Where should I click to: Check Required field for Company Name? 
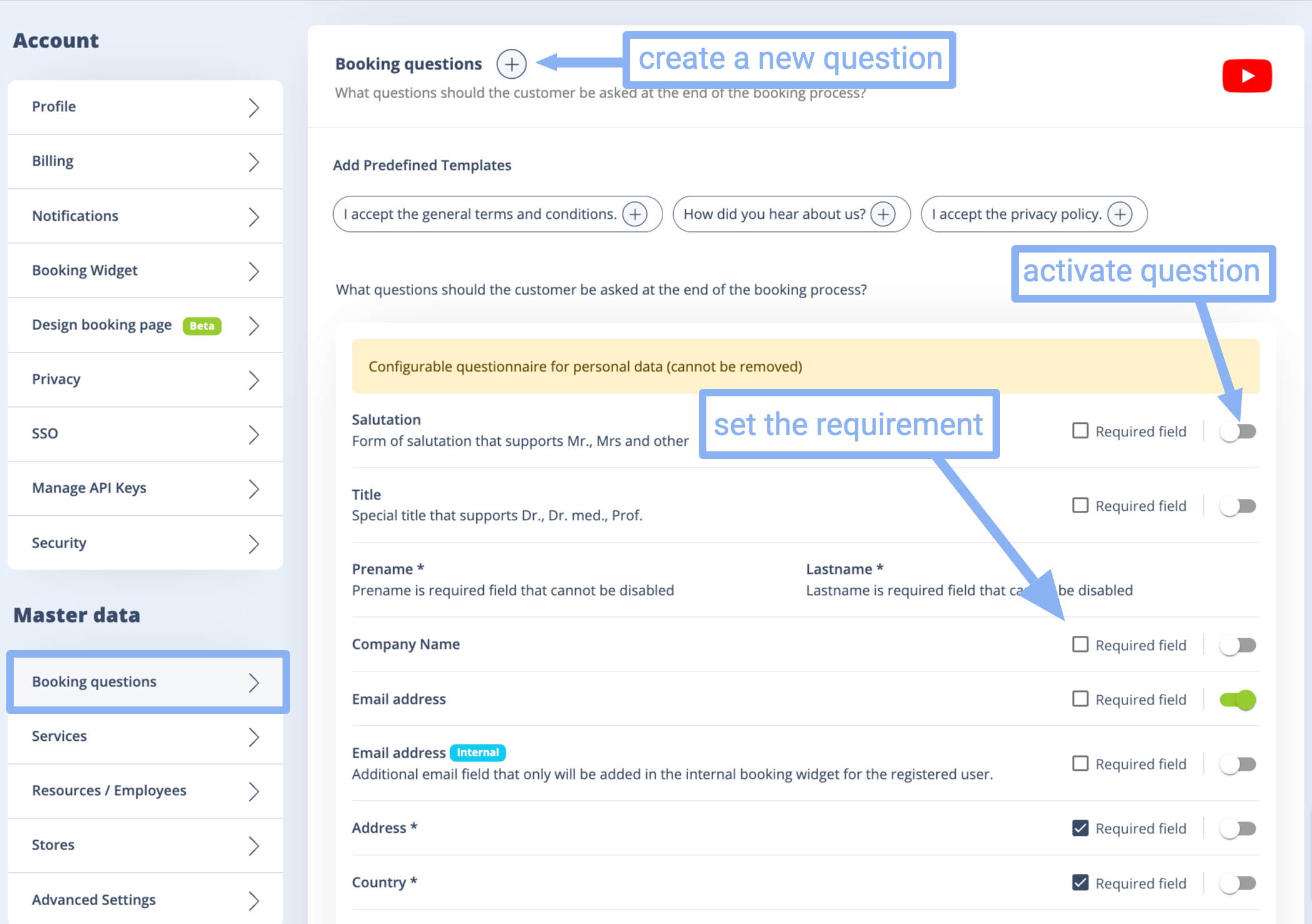tap(1080, 645)
